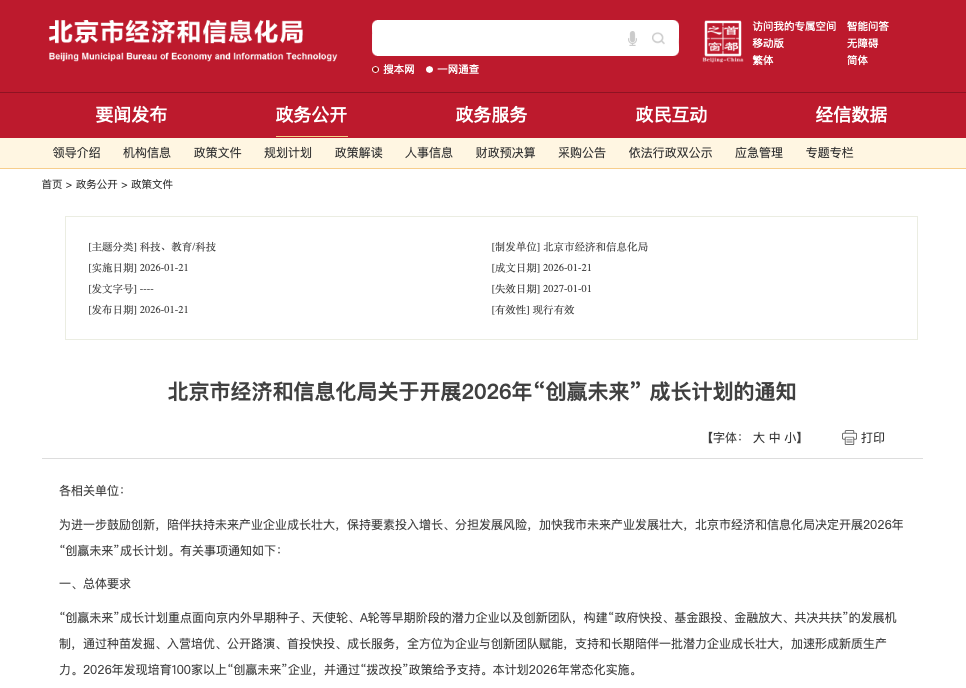Click the magnifier search icon
This screenshot has height=688, width=966.
(658, 39)
